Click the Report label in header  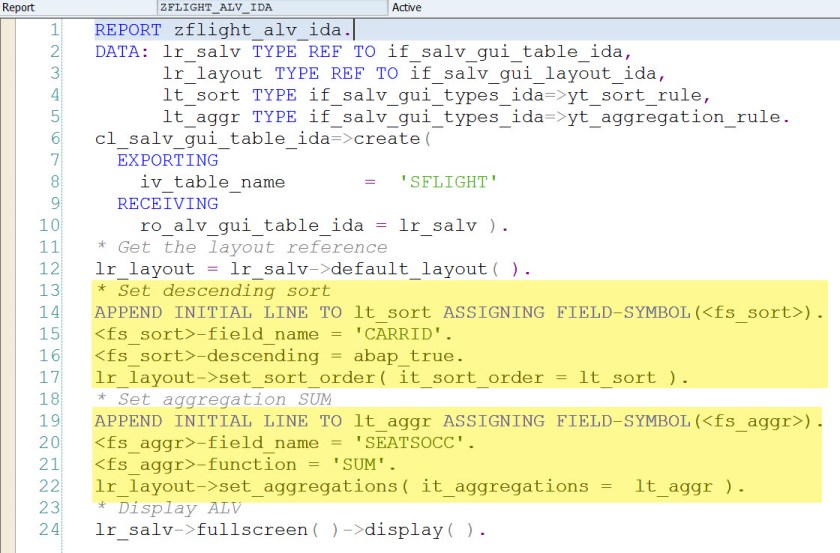point(18,8)
